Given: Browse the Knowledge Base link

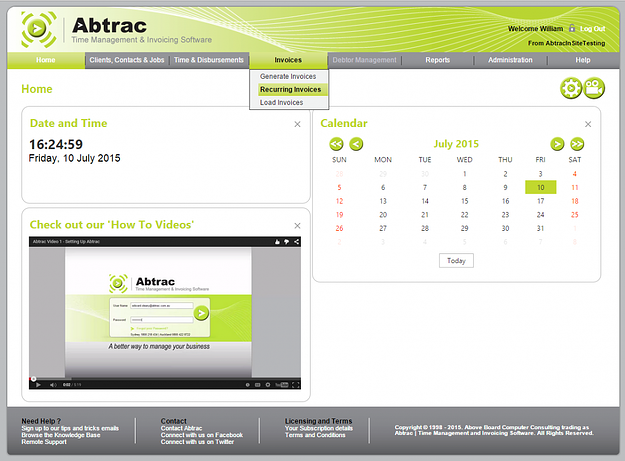Looking at the screenshot, I should point(61,435).
